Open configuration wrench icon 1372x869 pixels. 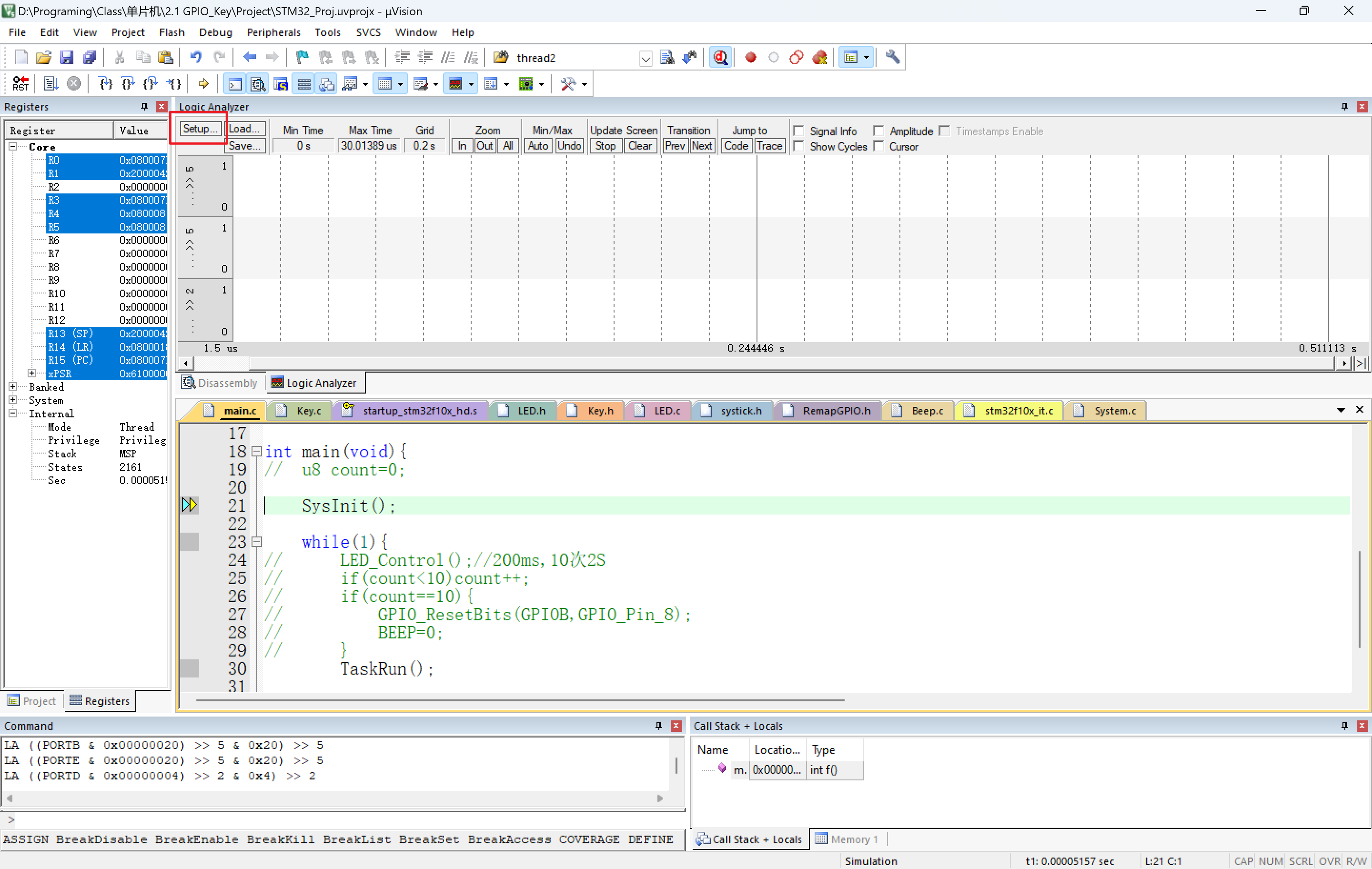[892, 58]
